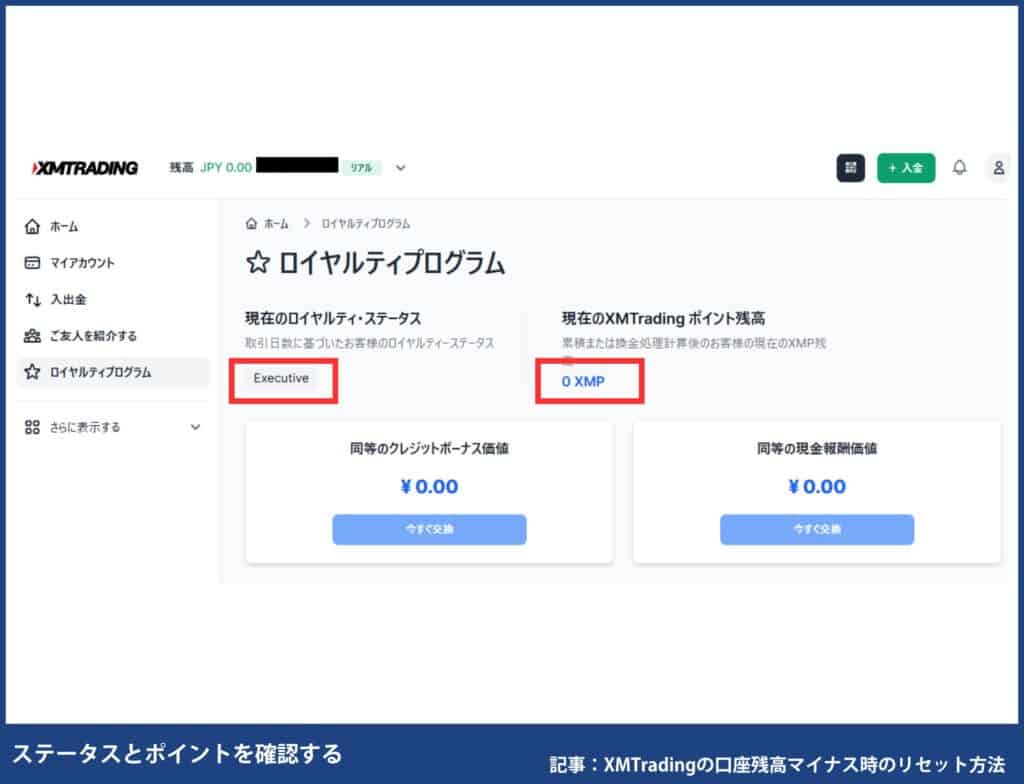Image resolution: width=1024 pixels, height=784 pixels.
Task: Click the breadcrumb home icon
Action: coord(251,224)
